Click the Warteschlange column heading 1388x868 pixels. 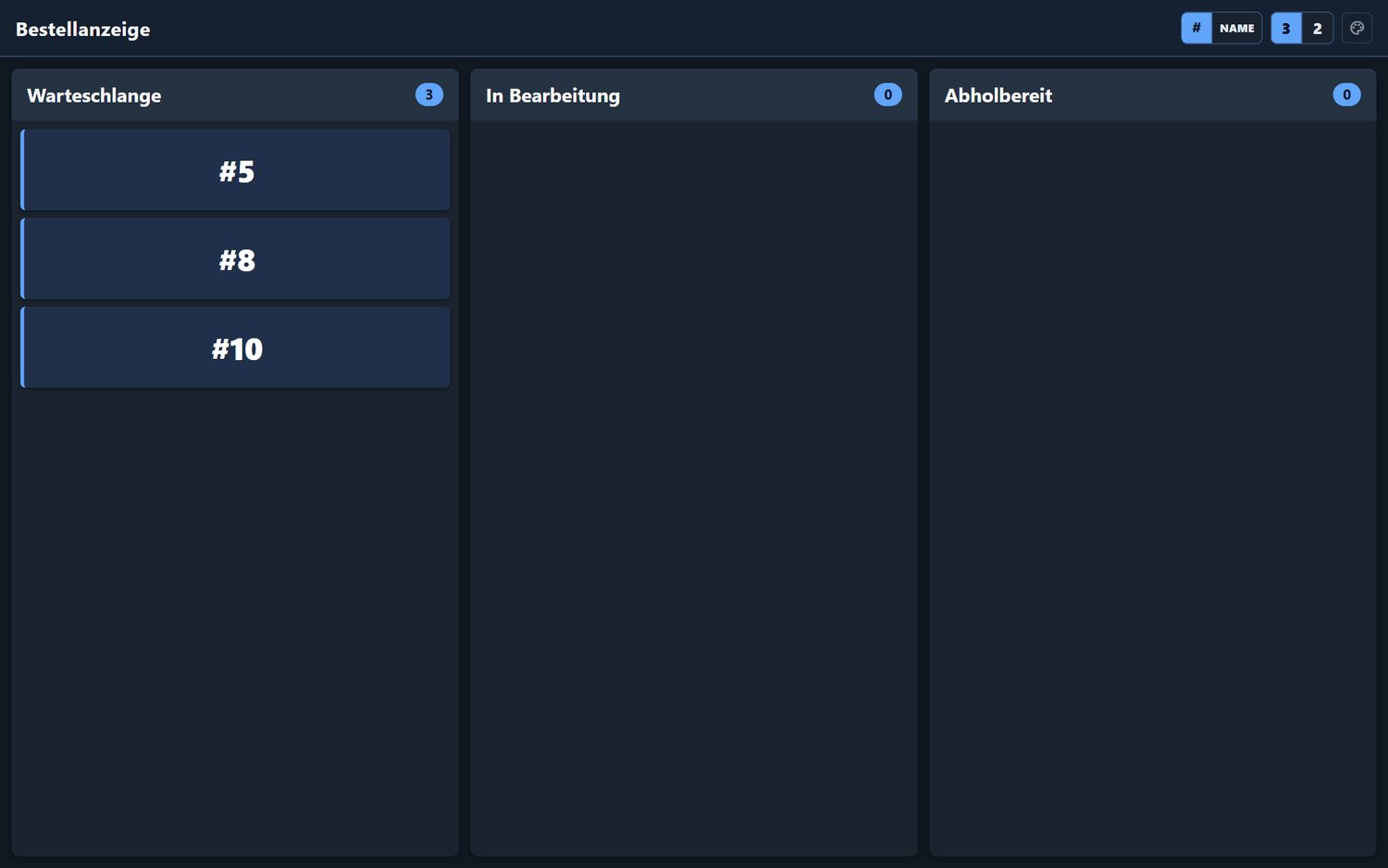pyautogui.click(x=94, y=95)
